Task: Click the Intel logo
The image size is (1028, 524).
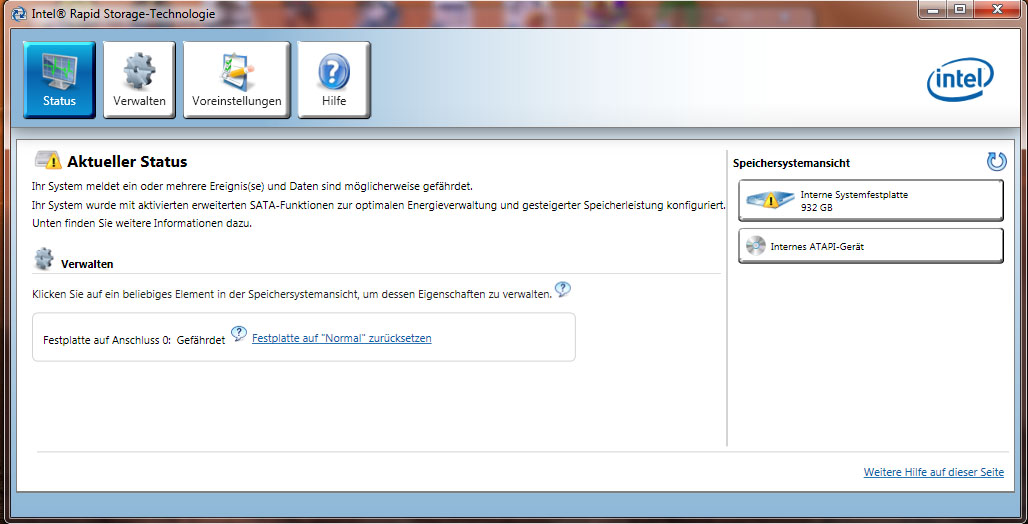Action: 960,79
